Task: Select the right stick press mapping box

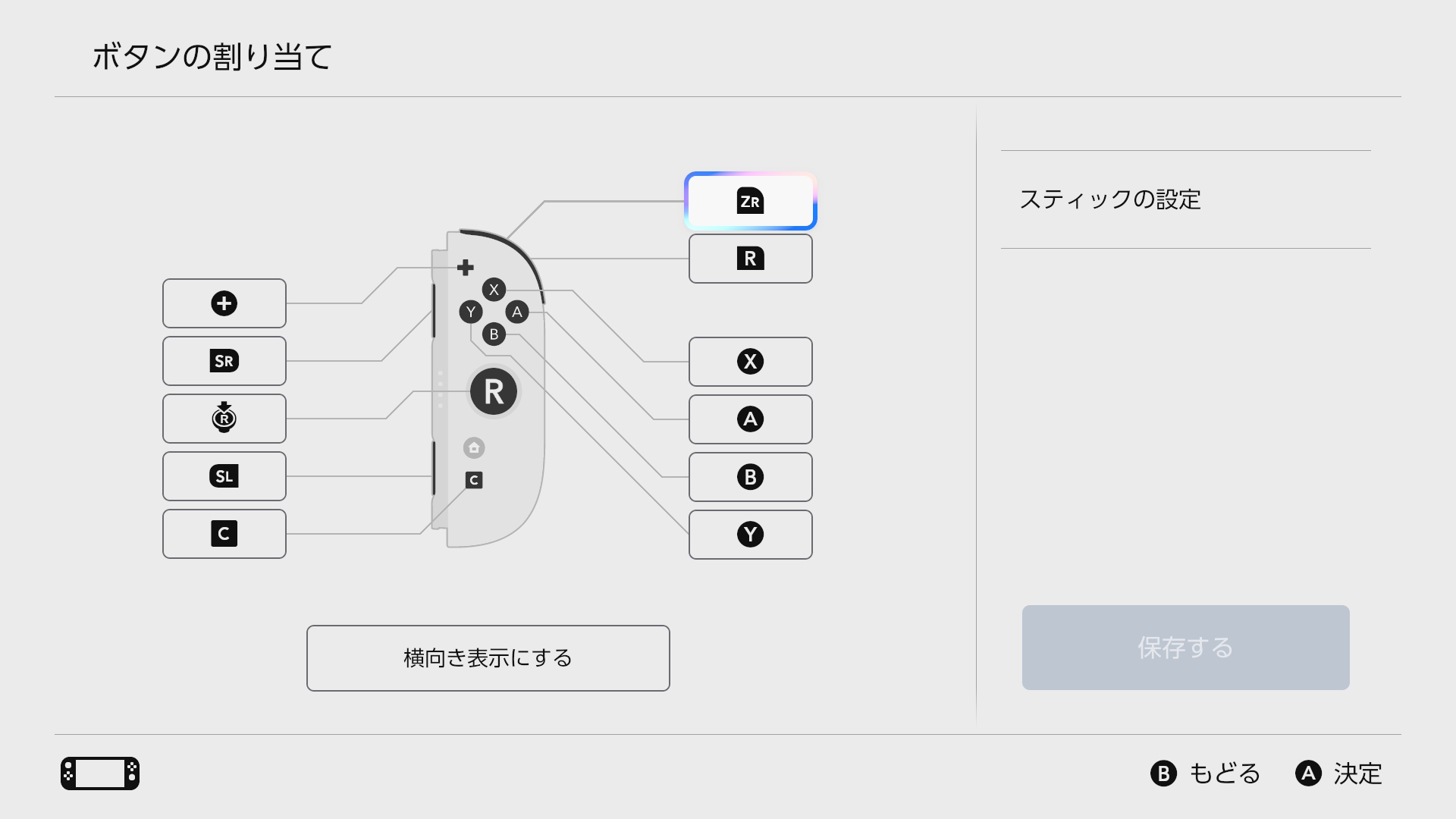Action: tap(224, 419)
